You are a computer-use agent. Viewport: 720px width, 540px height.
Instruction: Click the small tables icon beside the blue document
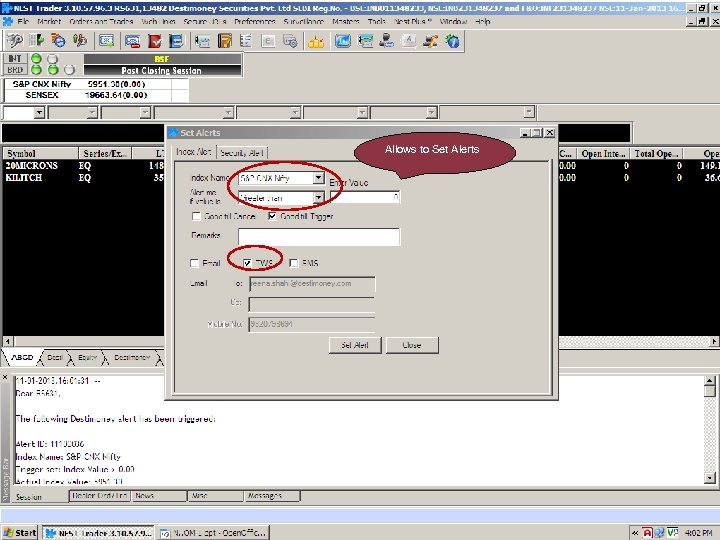point(202,41)
